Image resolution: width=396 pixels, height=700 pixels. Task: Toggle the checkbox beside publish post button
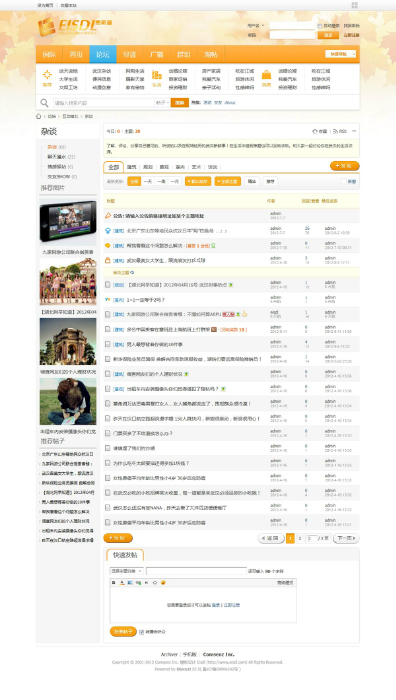142,632
